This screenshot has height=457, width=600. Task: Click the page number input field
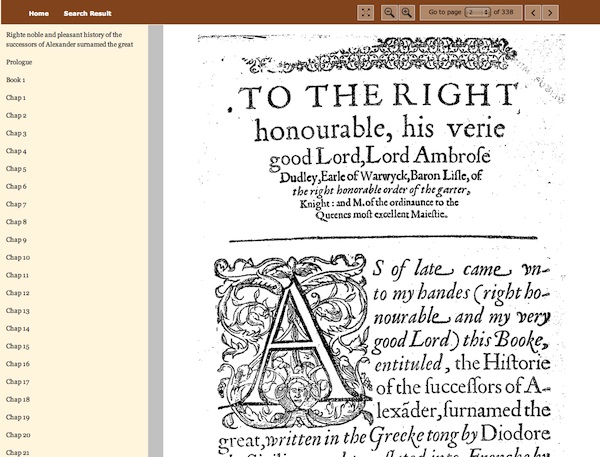pos(478,12)
